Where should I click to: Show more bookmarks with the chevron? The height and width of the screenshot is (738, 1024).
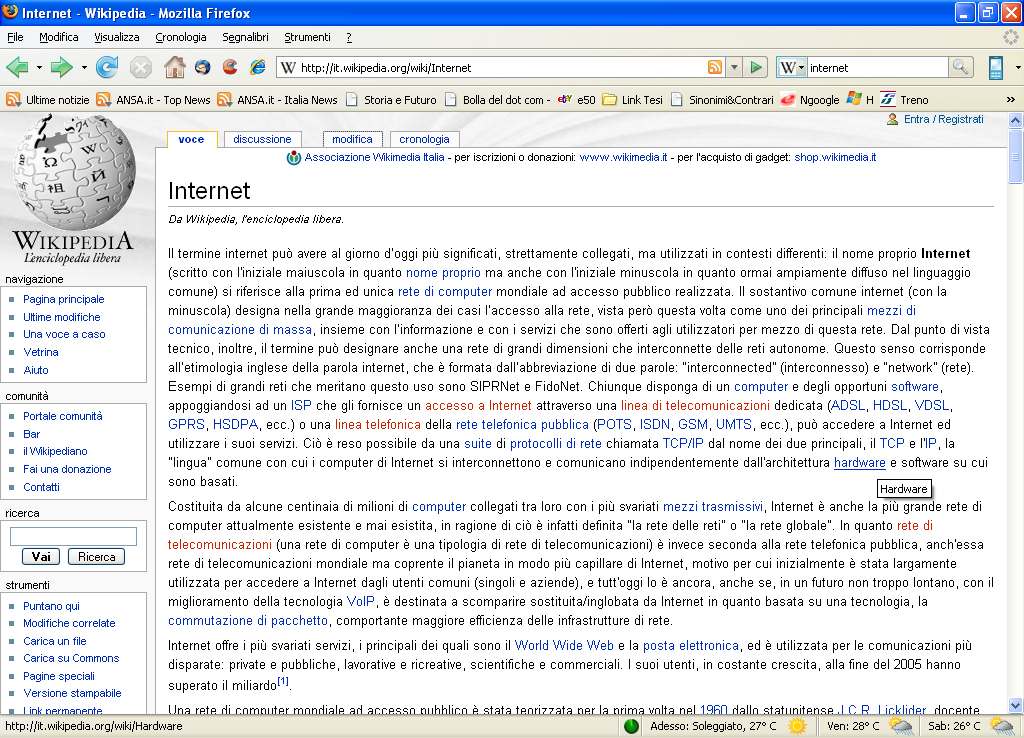coord(1011,100)
